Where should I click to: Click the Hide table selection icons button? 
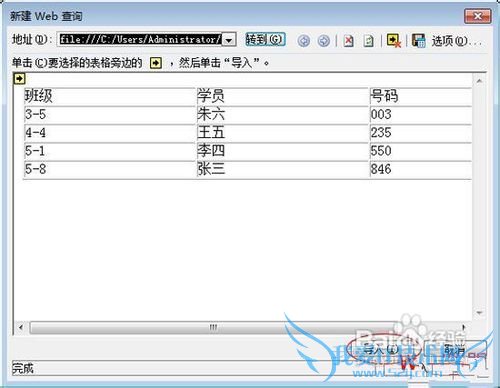[393, 41]
